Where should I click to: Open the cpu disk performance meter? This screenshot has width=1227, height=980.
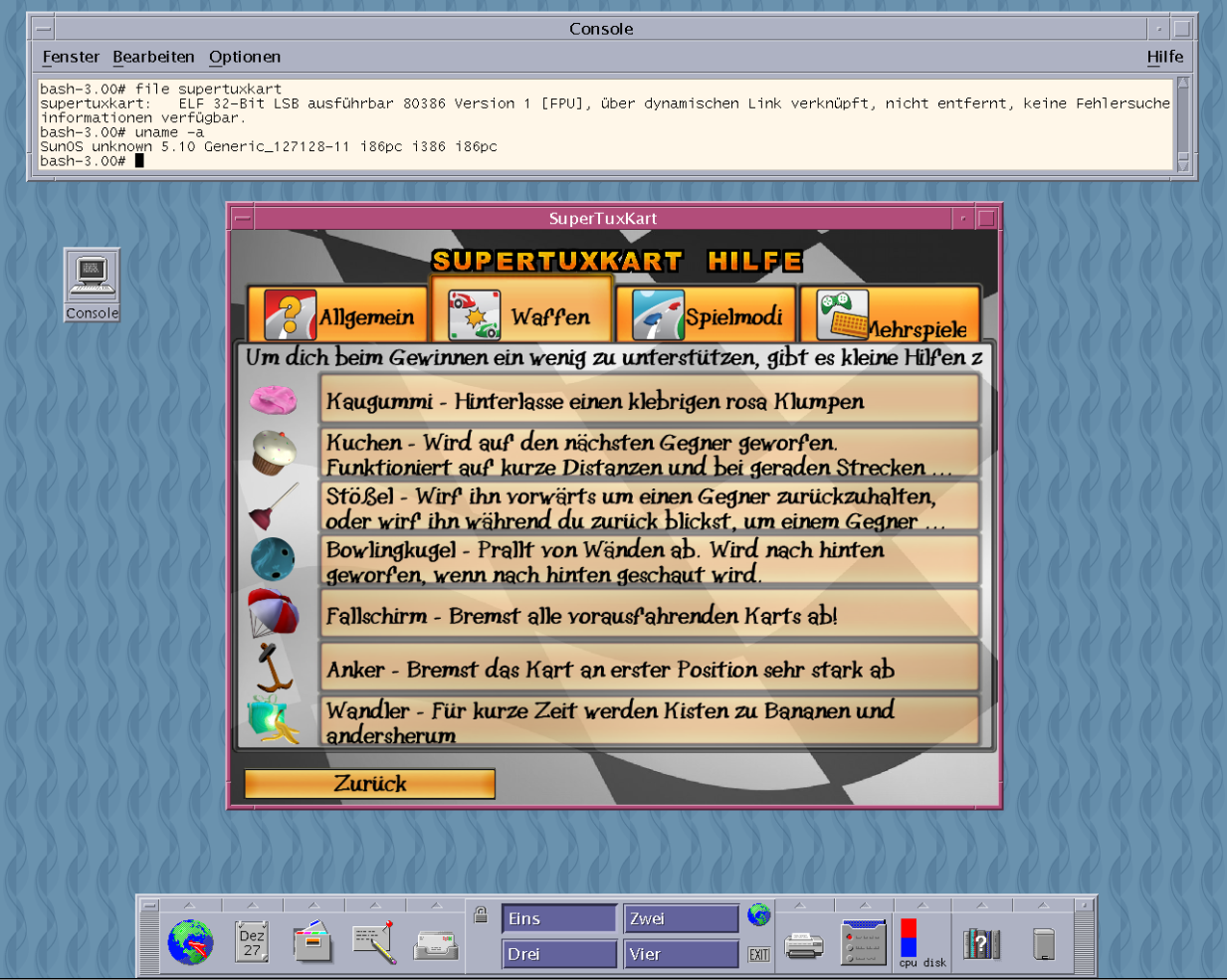[922, 942]
